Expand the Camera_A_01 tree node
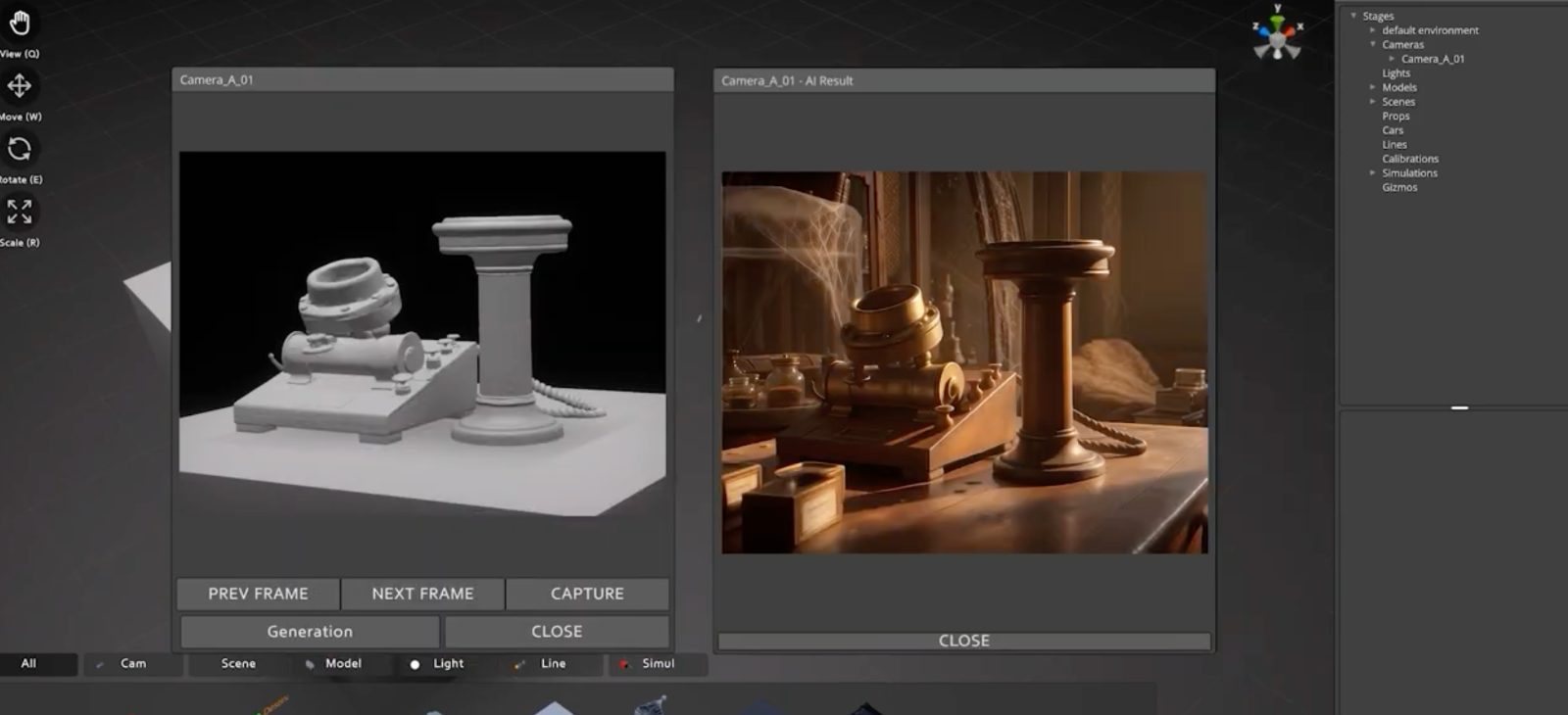 pyautogui.click(x=1392, y=59)
